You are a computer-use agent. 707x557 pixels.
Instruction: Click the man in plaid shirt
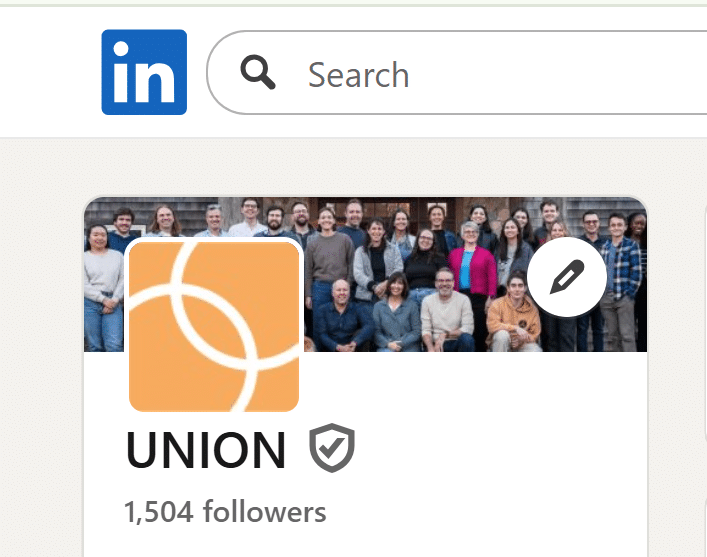pyautogui.click(x=620, y=275)
